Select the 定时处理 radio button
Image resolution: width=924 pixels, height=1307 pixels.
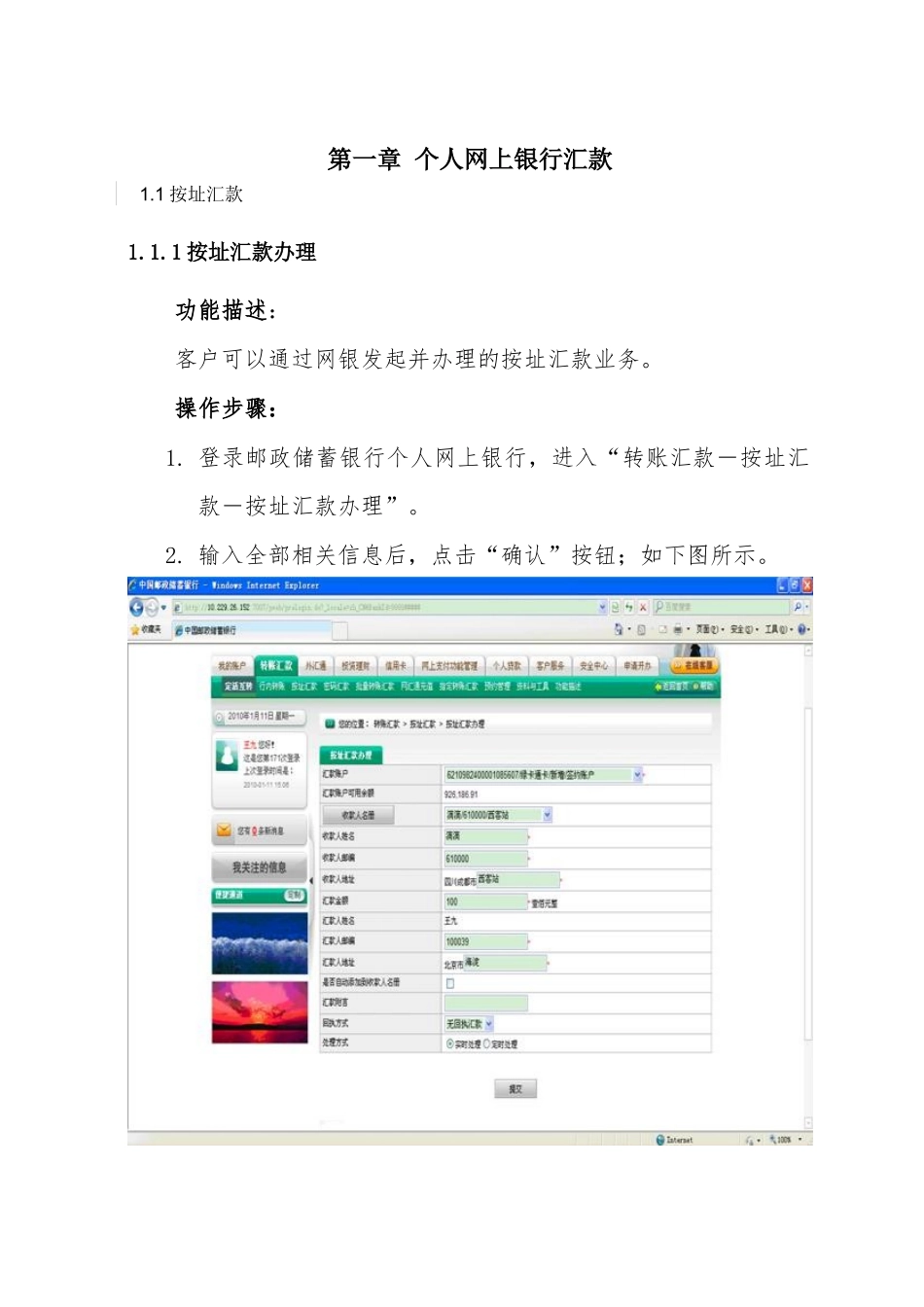click(x=486, y=1043)
